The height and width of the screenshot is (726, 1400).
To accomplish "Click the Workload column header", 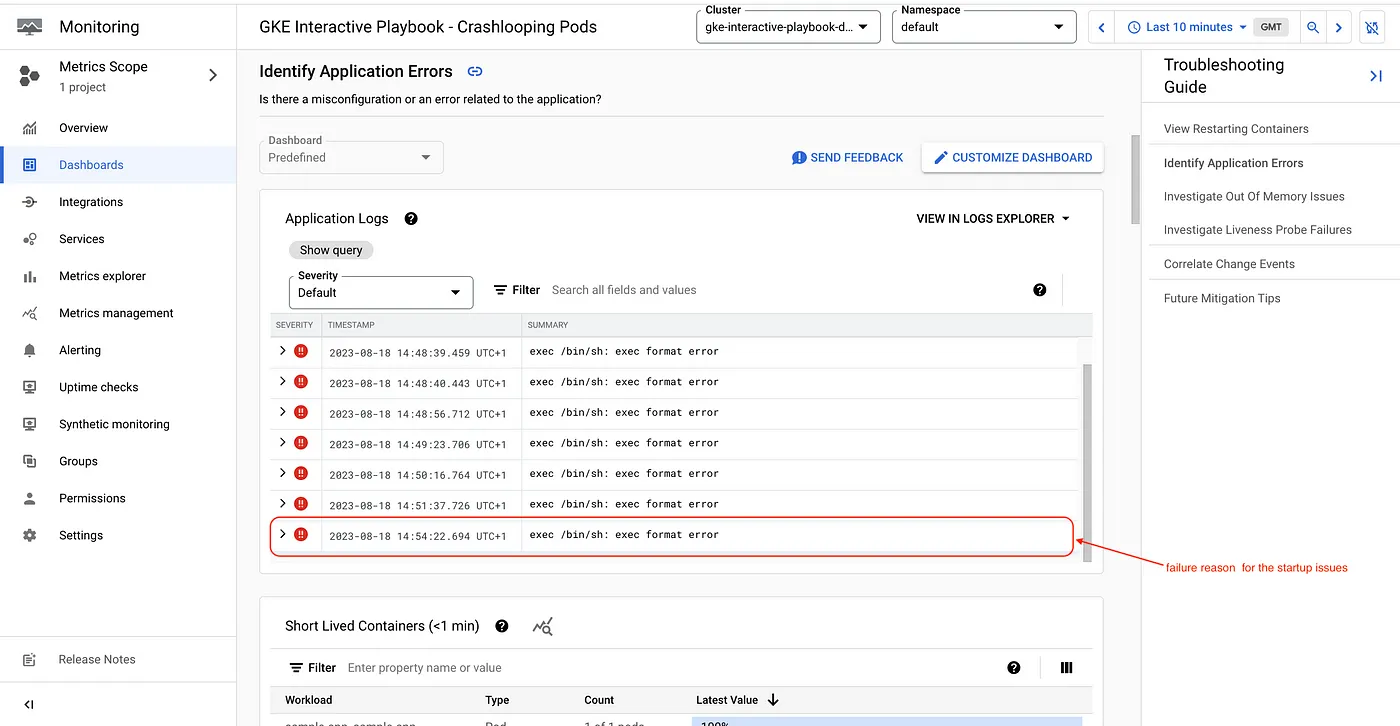I will 308,700.
